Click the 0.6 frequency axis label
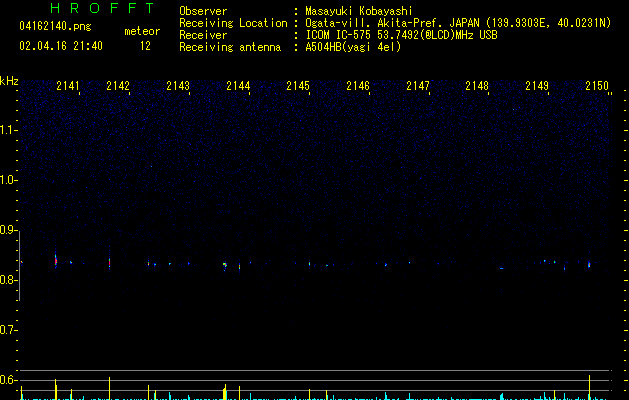 [x=8, y=380]
